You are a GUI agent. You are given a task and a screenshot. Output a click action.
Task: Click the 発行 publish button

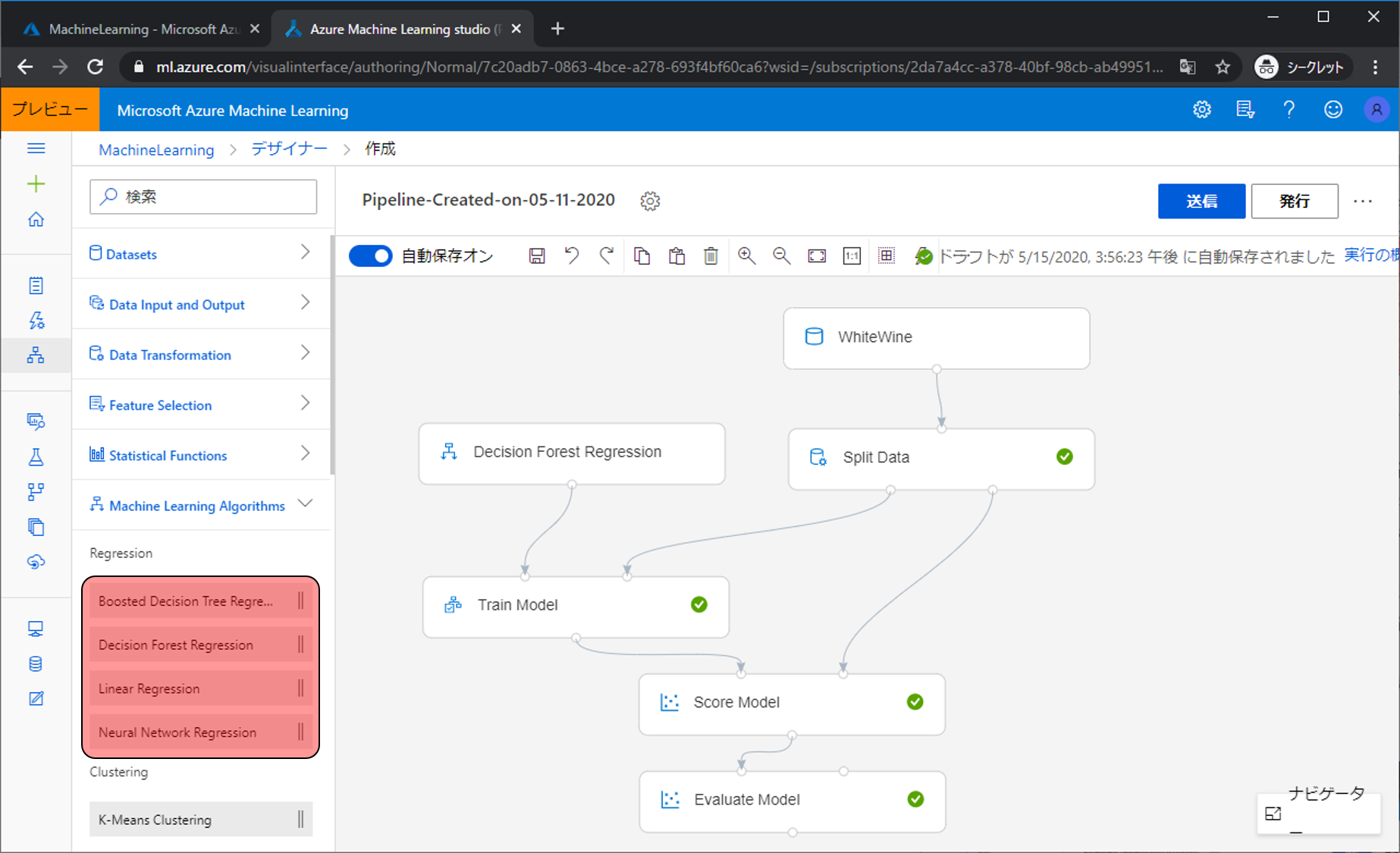coord(1294,201)
